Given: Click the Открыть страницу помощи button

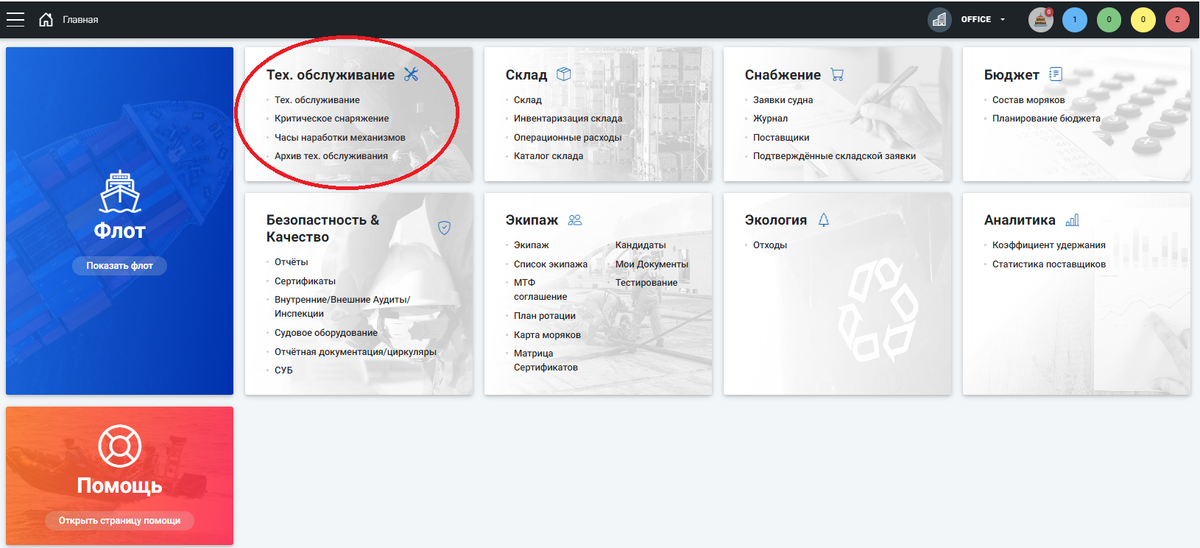Looking at the screenshot, I should 119,521.
